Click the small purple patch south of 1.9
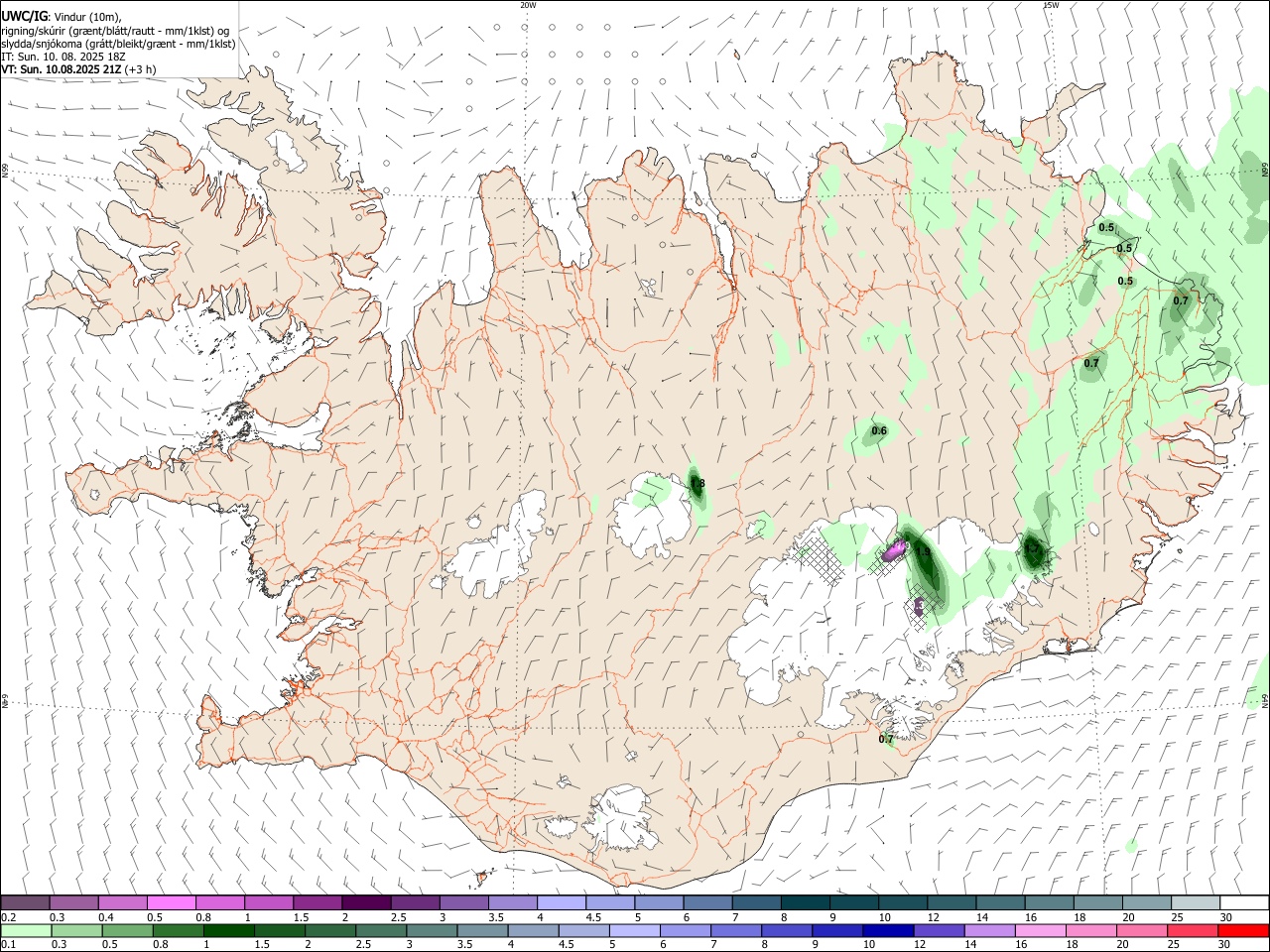Viewport: 1270px width, 952px height. coord(919,607)
